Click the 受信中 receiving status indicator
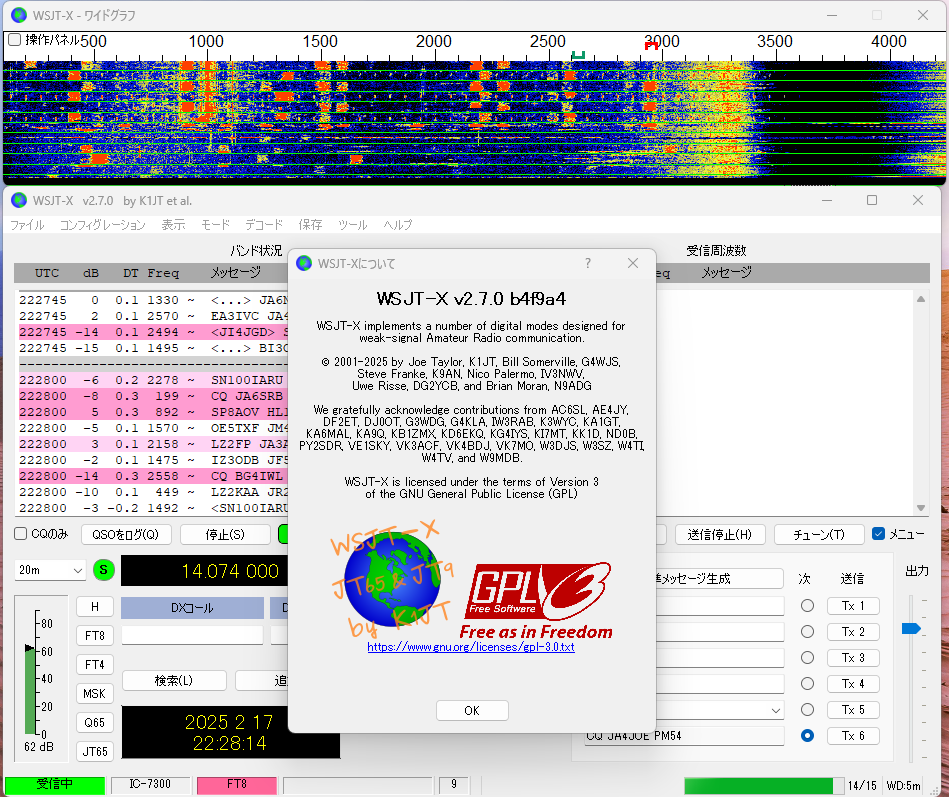The width and height of the screenshot is (949, 797). point(54,785)
